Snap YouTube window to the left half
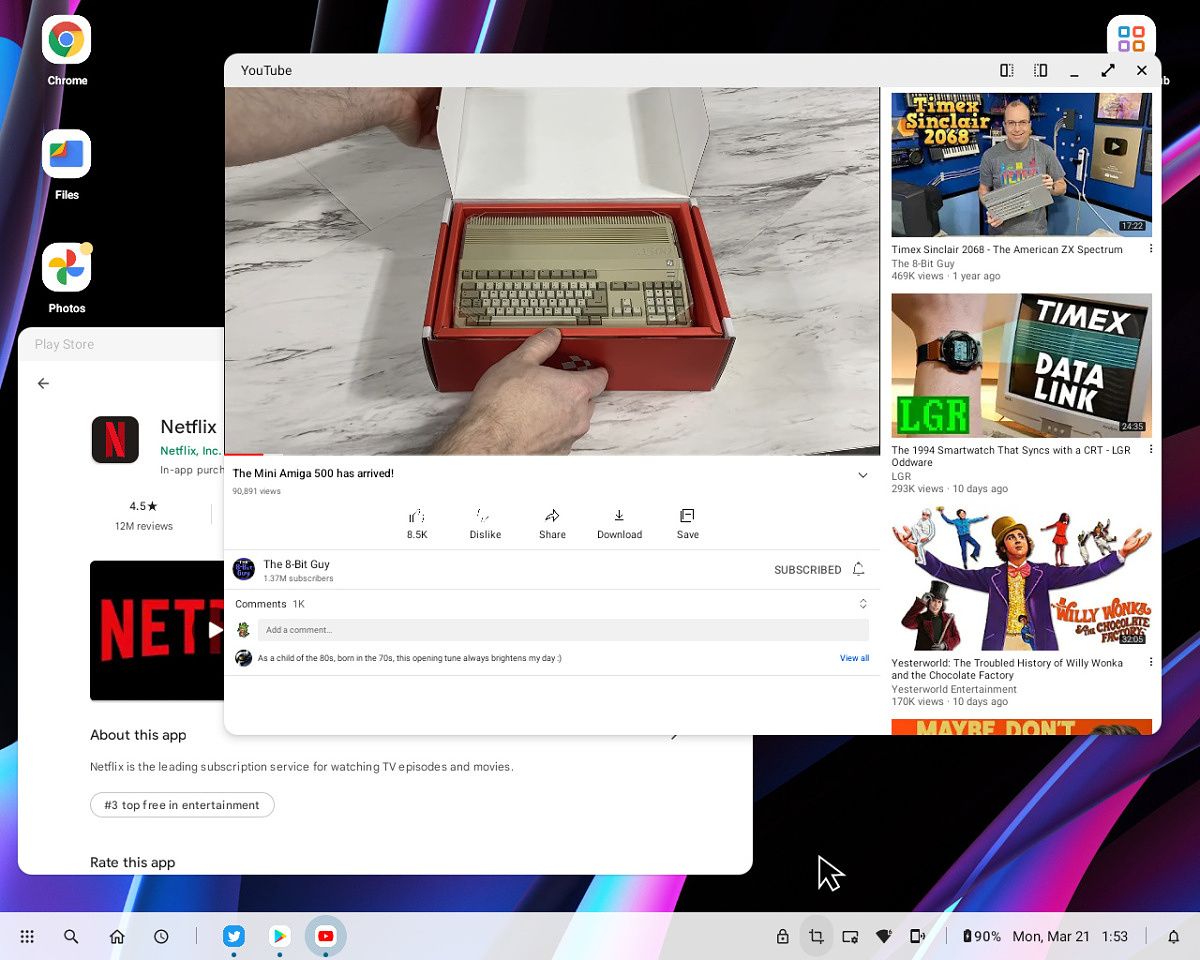The width and height of the screenshot is (1200, 960). [1007, 70]
